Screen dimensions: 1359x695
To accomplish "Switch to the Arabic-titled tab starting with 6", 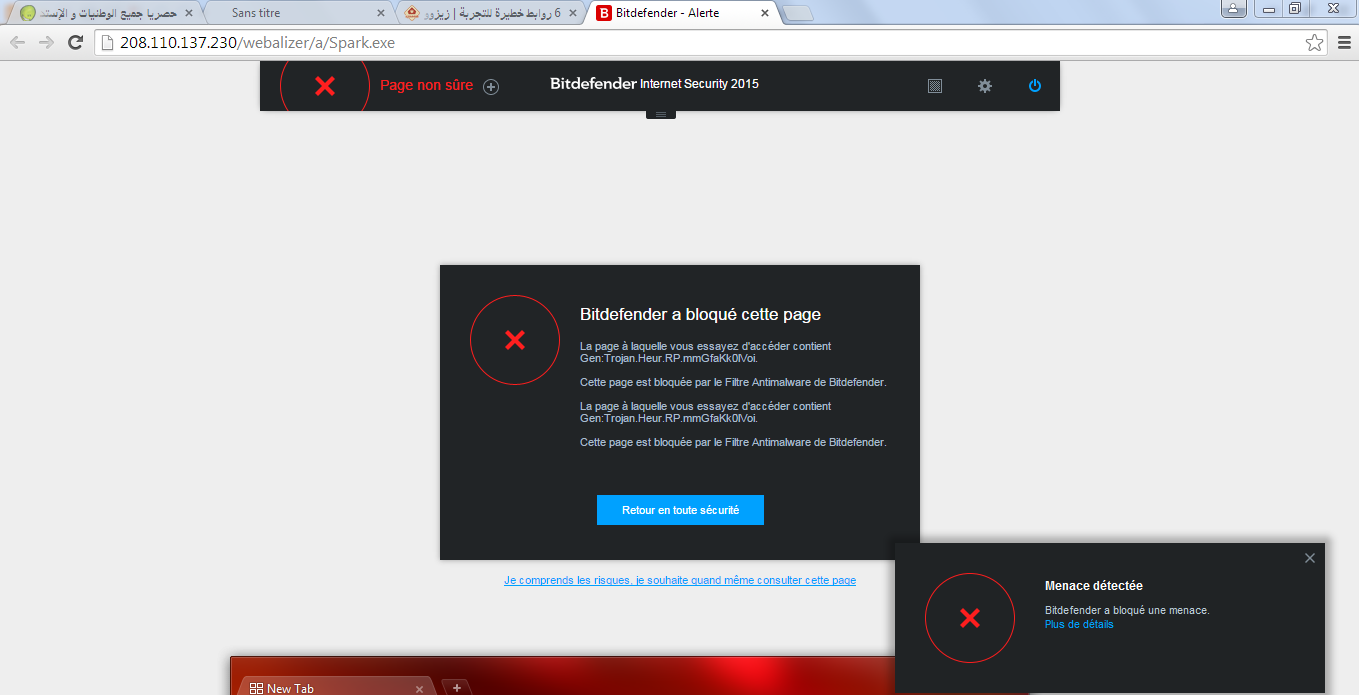I will point(492,13).
